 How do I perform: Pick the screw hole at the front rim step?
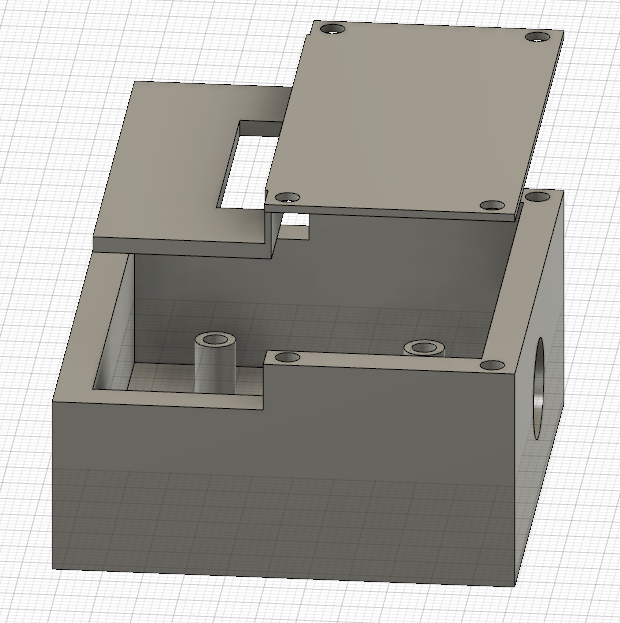click(x=287, y=357)
